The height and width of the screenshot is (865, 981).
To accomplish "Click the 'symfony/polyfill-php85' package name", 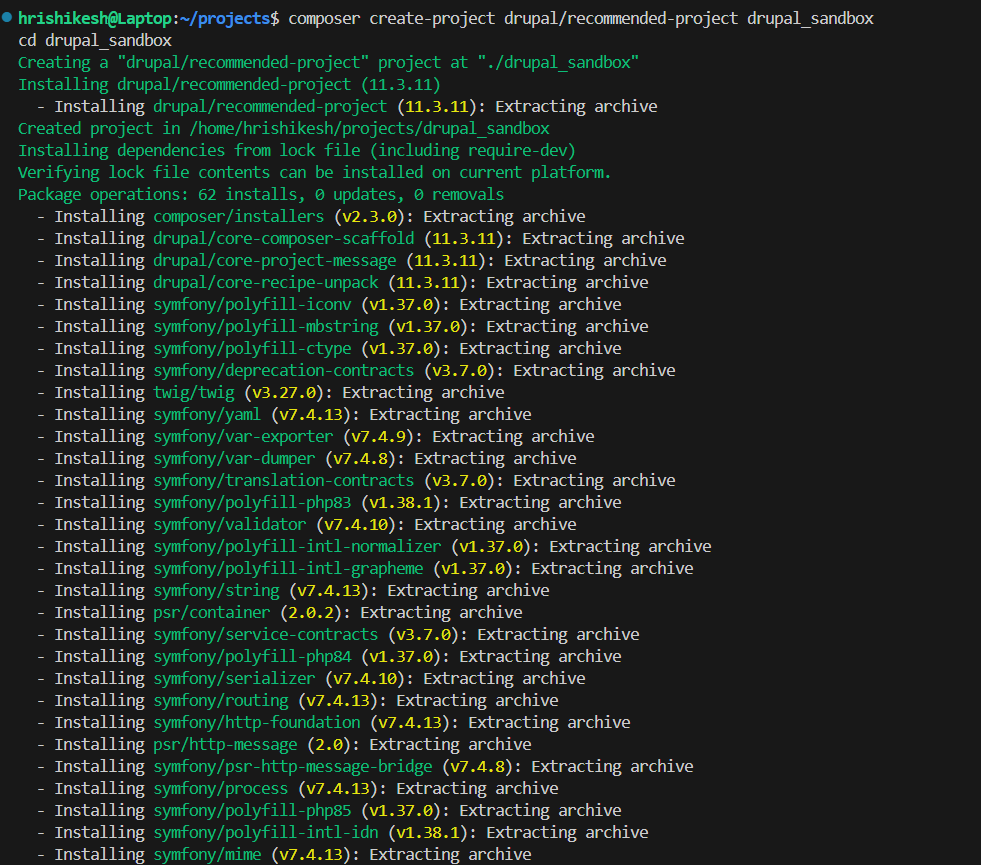I will click(x=252, y=811).
